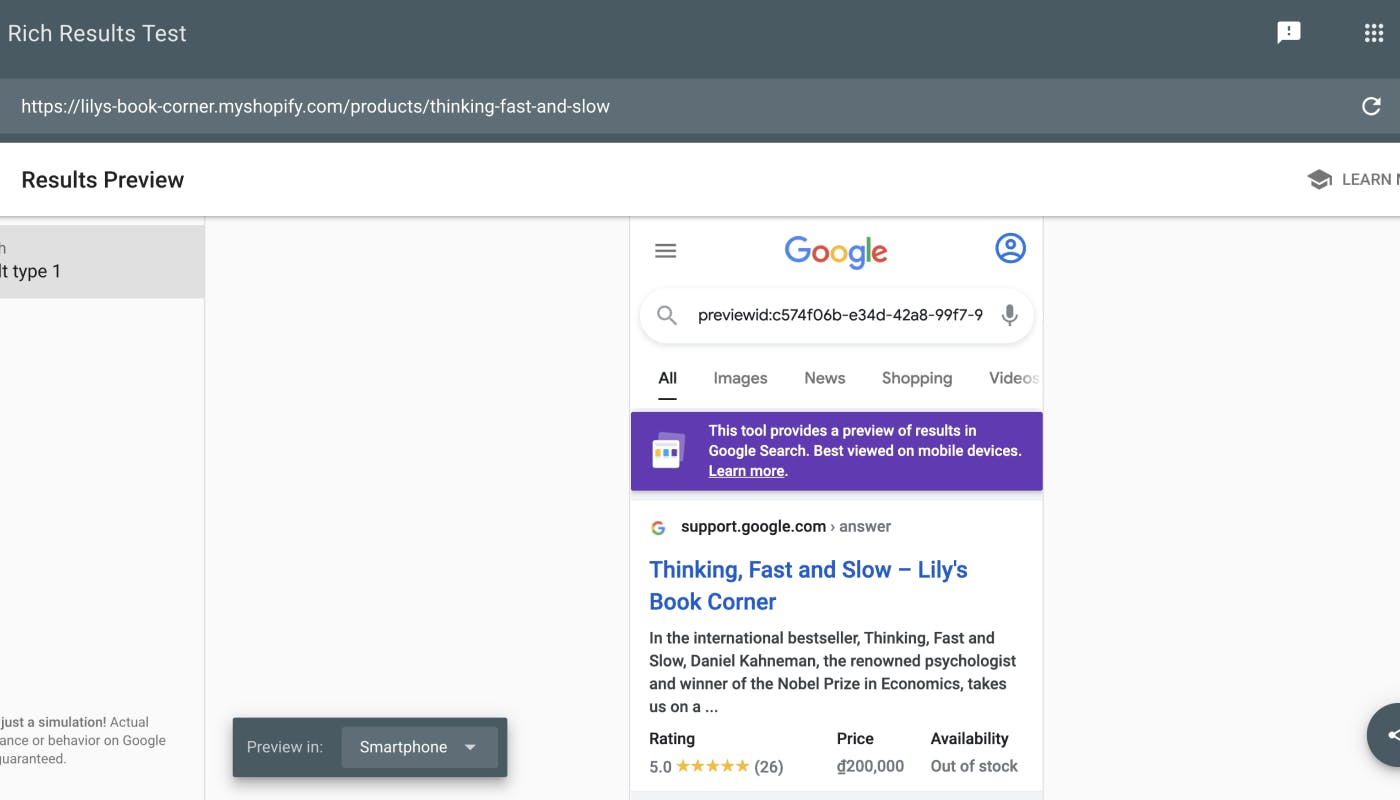Switch to the Images tab
The width and height of the screenshot is (1400, 800).
click(x=740, y=378)
